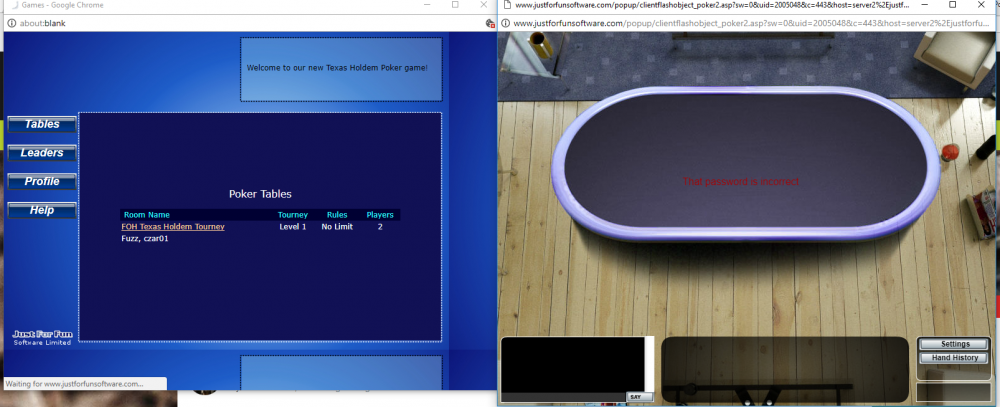Viewport: 1000px width, 407px height.
Task: Maximize the Games Chrome window
Action: [x=455, y=4]
